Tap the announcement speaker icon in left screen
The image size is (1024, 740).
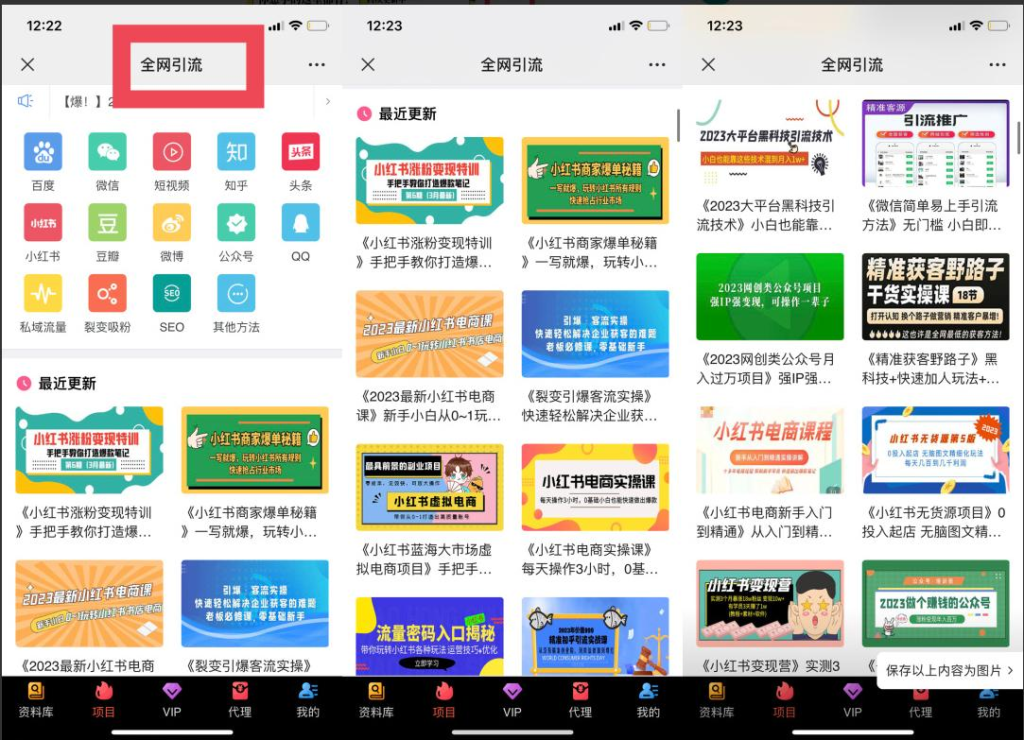[25, 101]
